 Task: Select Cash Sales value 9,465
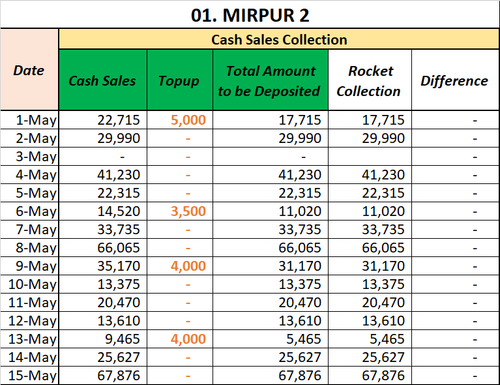(103, 339)
